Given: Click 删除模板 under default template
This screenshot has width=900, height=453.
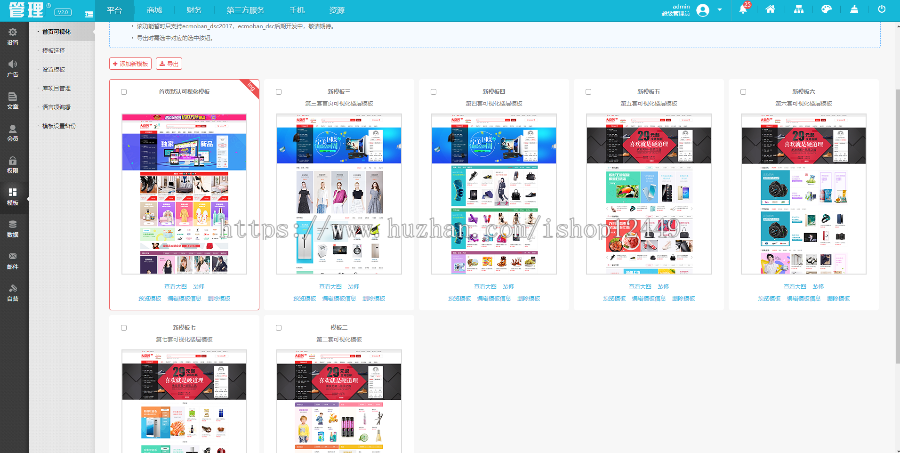Looking at the screenshot, I should click(x=219, y=299).
